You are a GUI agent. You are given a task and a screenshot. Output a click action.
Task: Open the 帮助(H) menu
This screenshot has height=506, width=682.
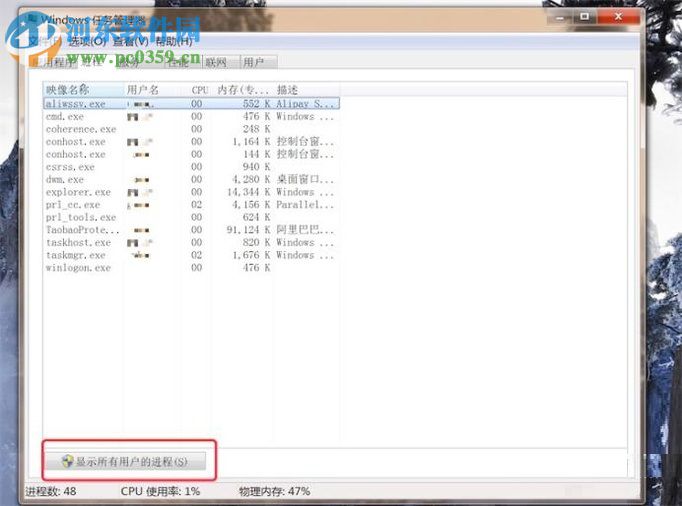click(174, 42)
